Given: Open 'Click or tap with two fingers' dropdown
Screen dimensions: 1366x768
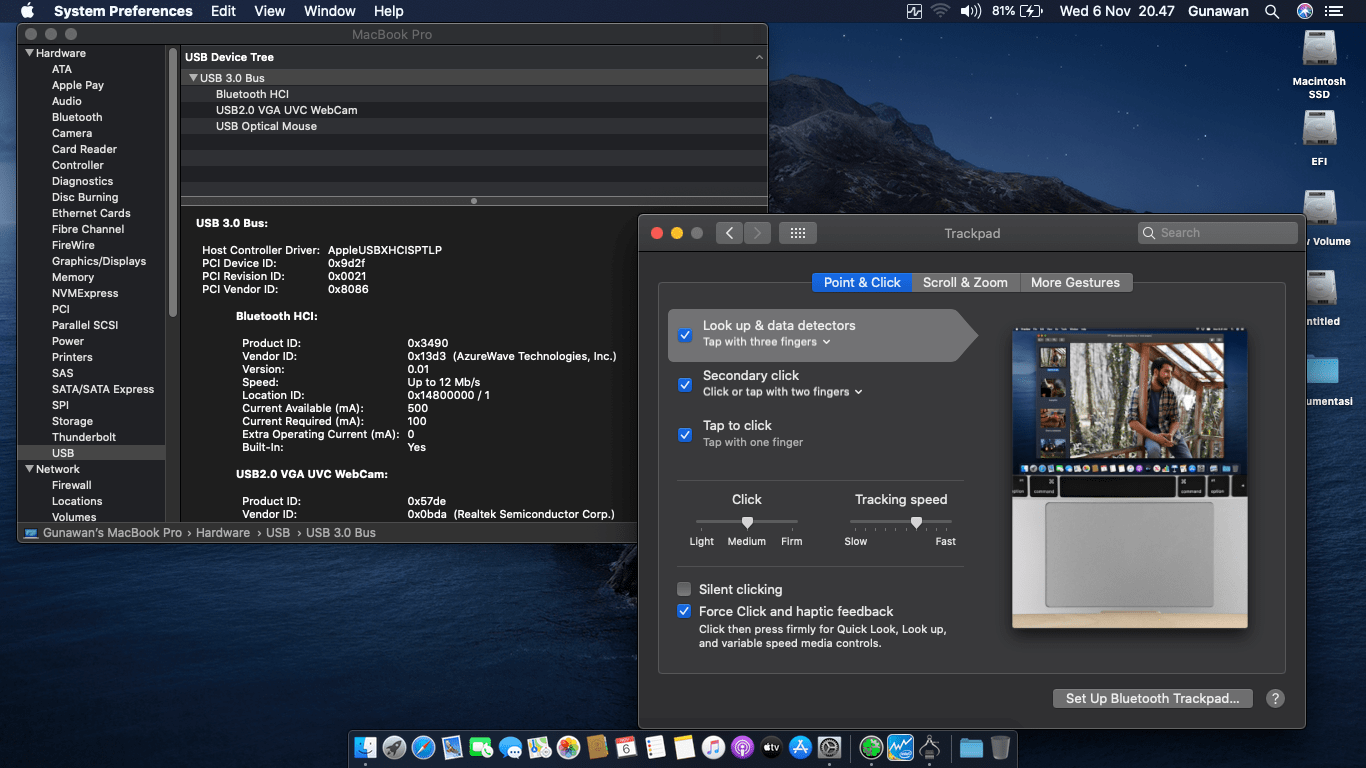Looking at the screenshot, I should (782, 392).
